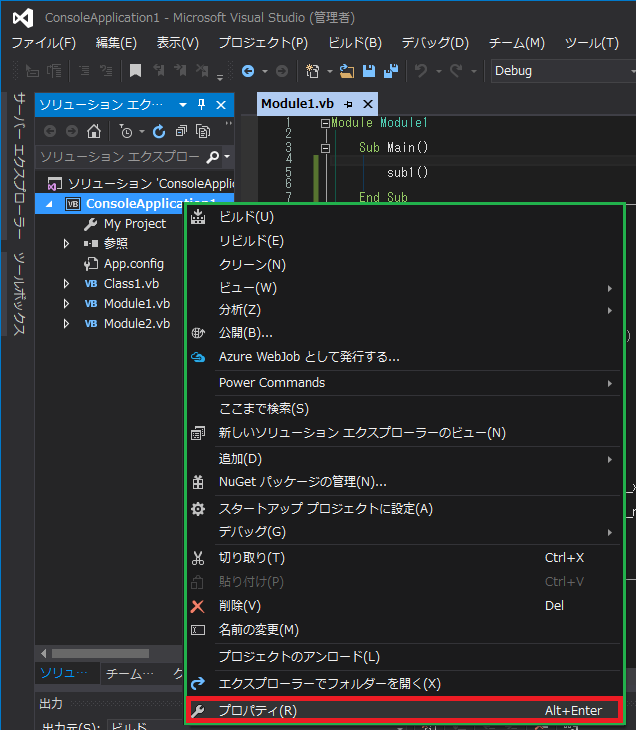Choose プロパティ(R) properties entry
The width and height of the screenshot is (636, 730).
(x=403, y=710)
